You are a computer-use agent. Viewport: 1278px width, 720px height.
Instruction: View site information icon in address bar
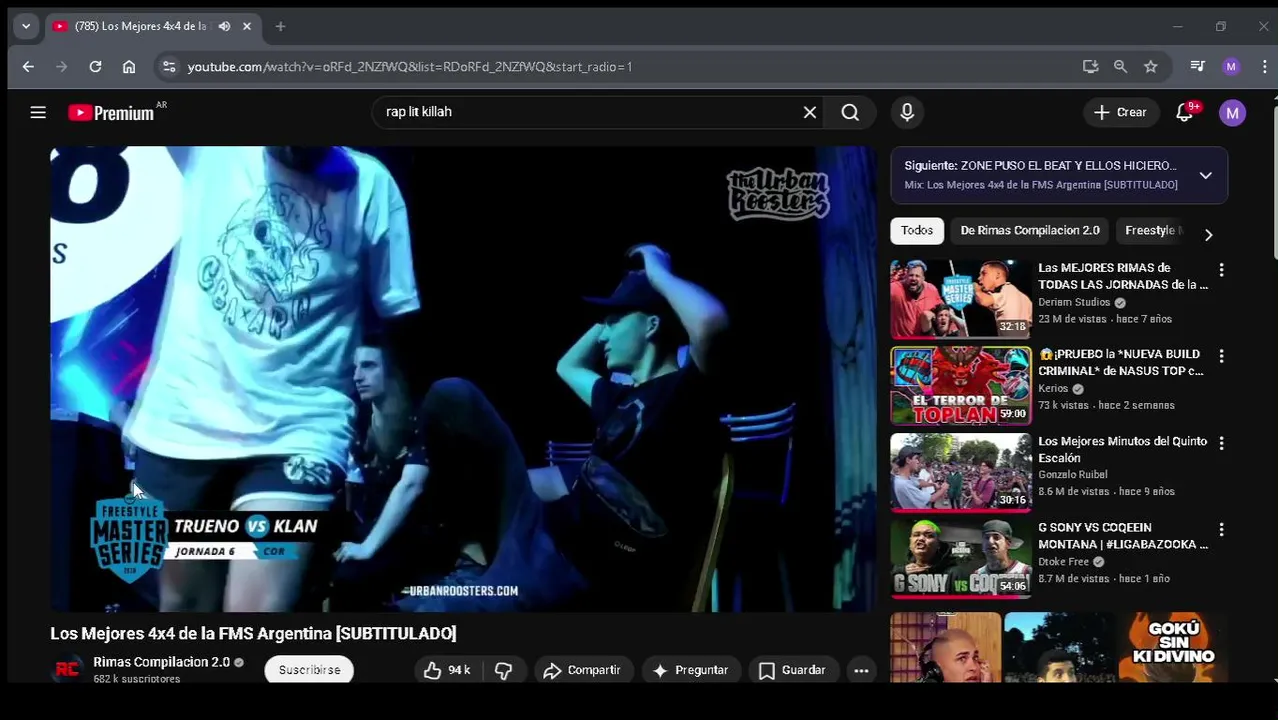(169, 66)
